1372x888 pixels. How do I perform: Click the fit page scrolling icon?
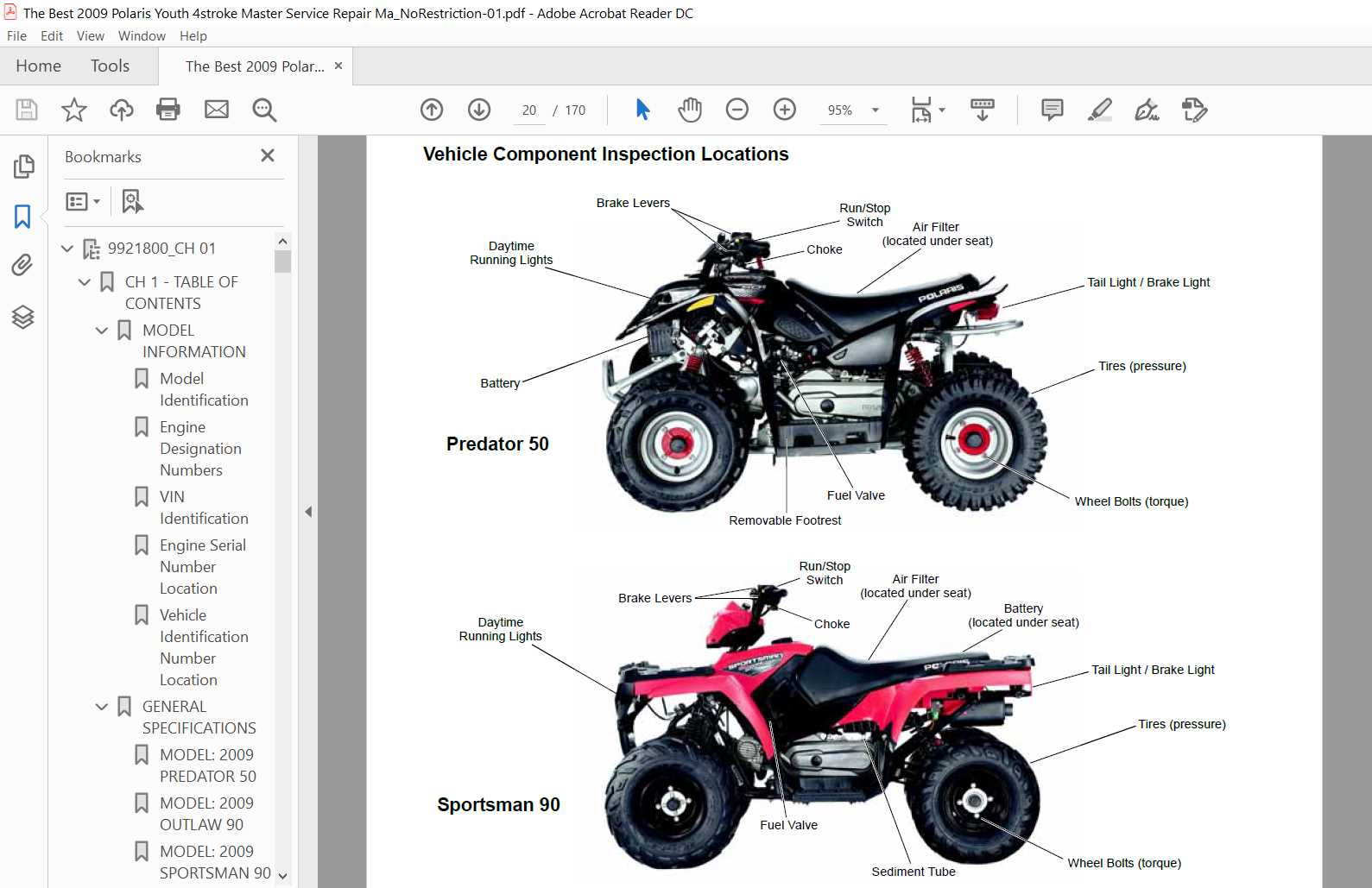(x=921, y=110)
